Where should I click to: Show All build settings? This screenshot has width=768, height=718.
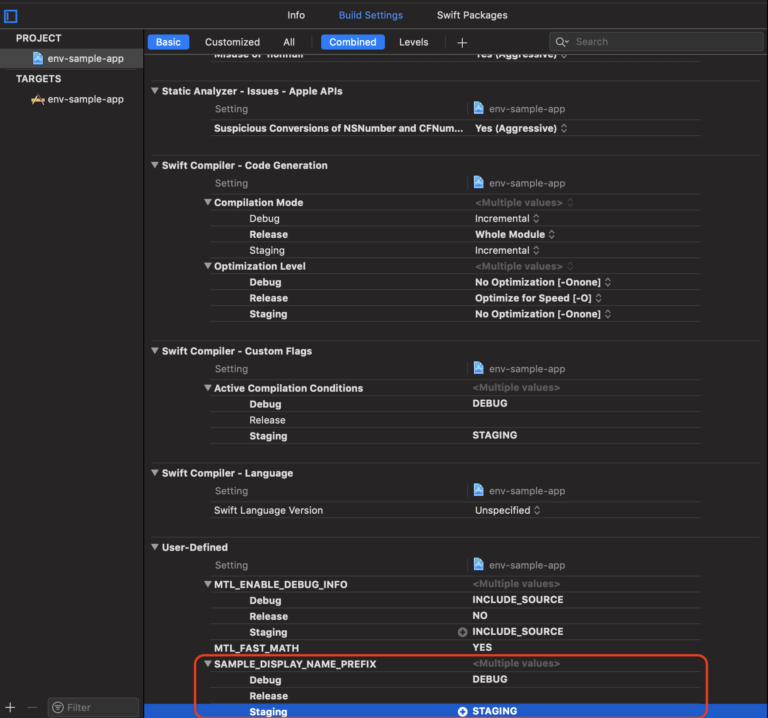click(x=289, y=42)
